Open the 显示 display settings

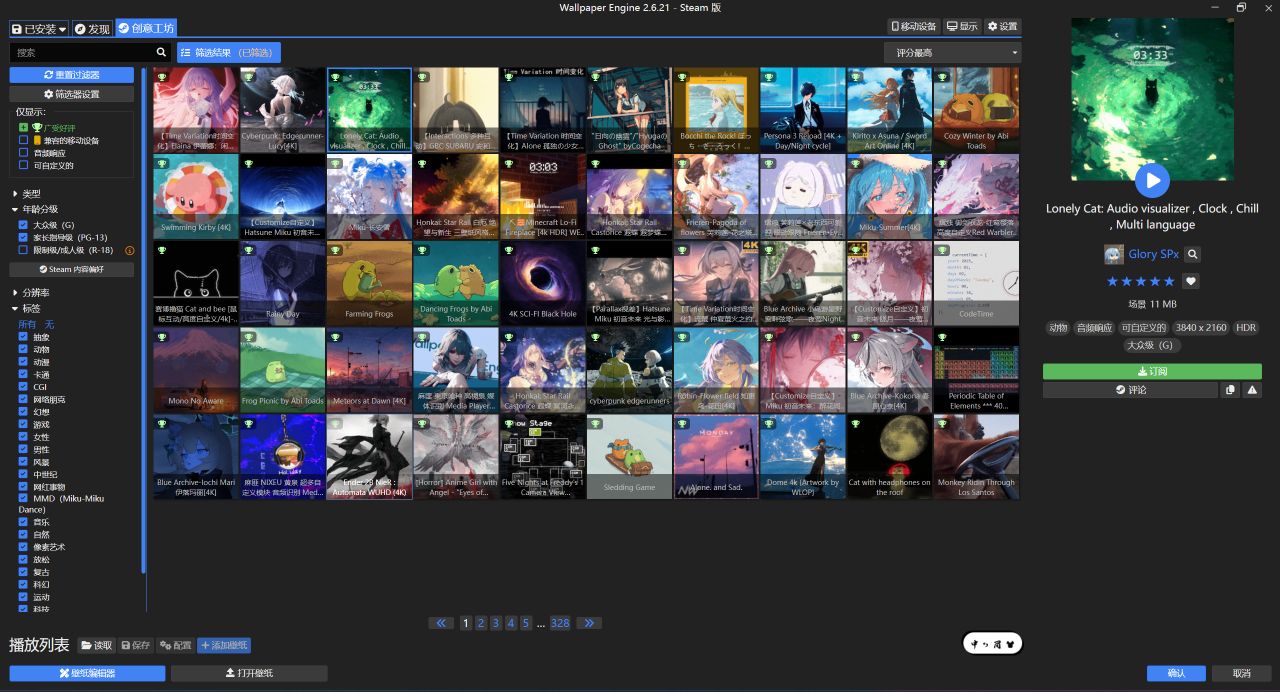(x=962, y=26)
